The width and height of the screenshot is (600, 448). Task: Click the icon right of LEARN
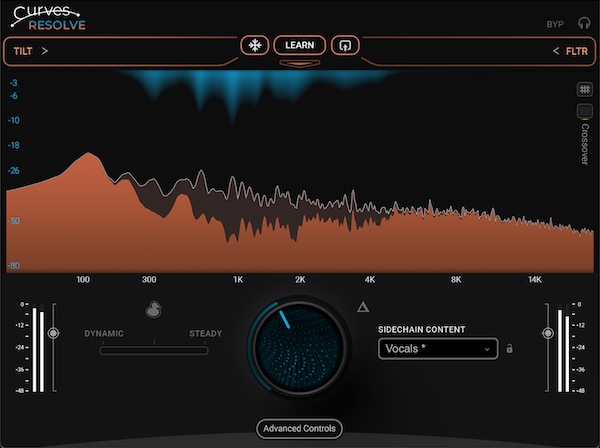345,46
